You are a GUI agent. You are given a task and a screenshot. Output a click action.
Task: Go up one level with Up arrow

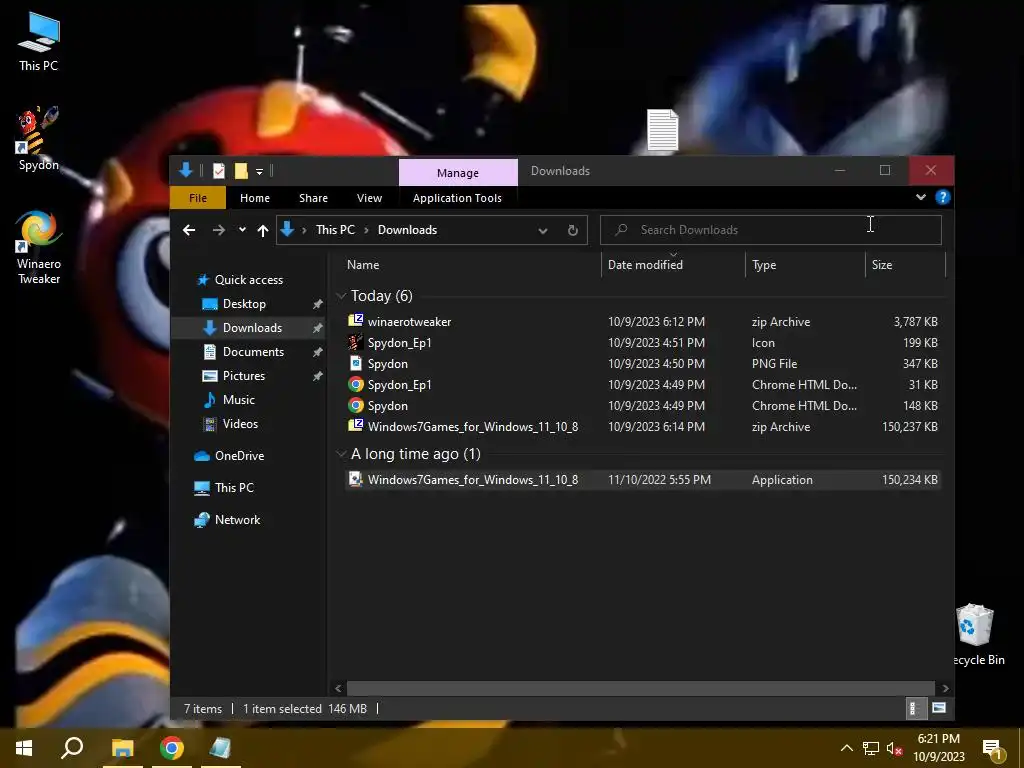[x=263, y=230]
